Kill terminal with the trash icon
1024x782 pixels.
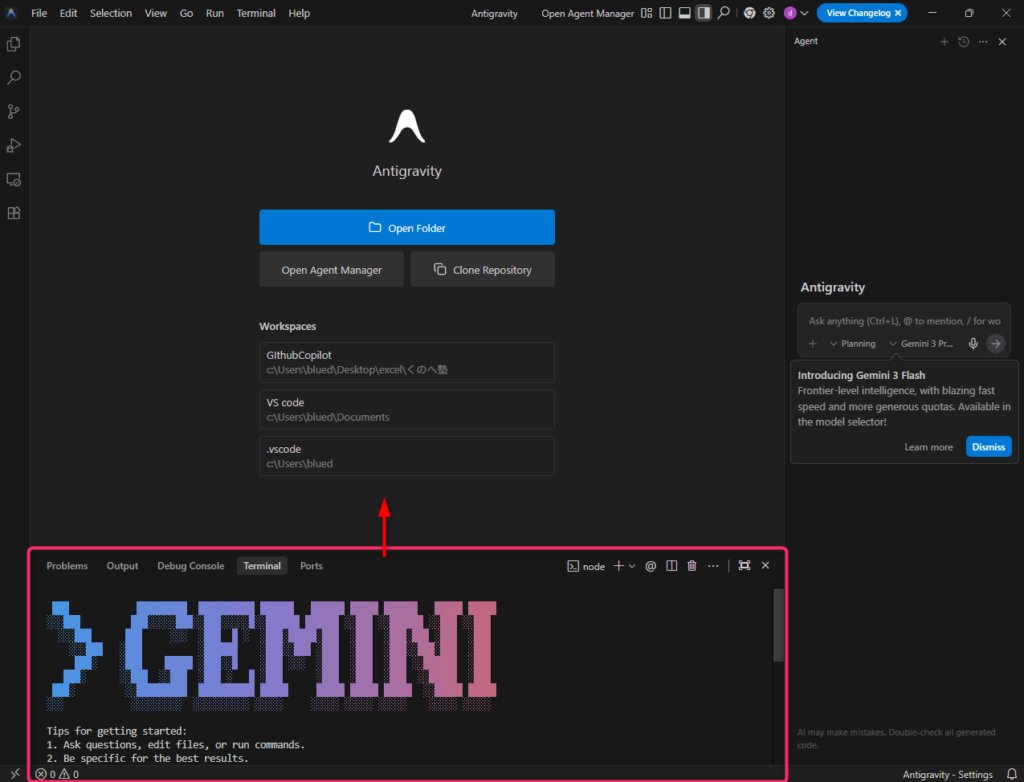coord(692,566)
